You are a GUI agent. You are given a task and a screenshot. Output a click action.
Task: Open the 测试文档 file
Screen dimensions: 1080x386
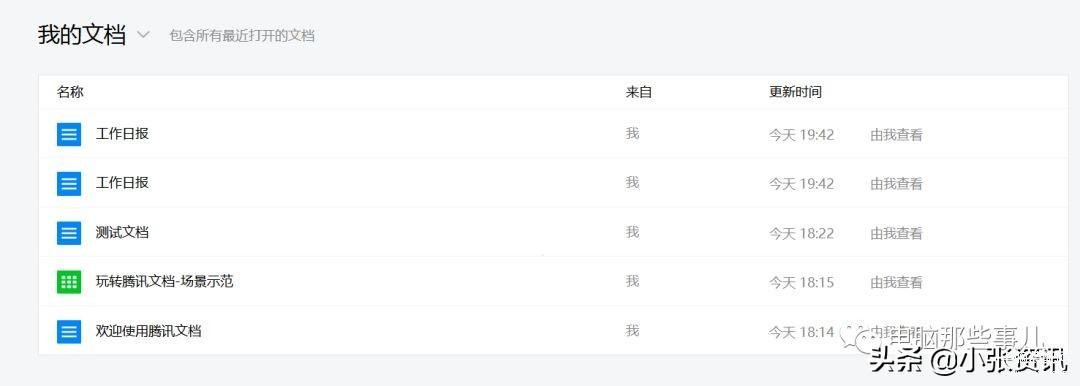122,232
